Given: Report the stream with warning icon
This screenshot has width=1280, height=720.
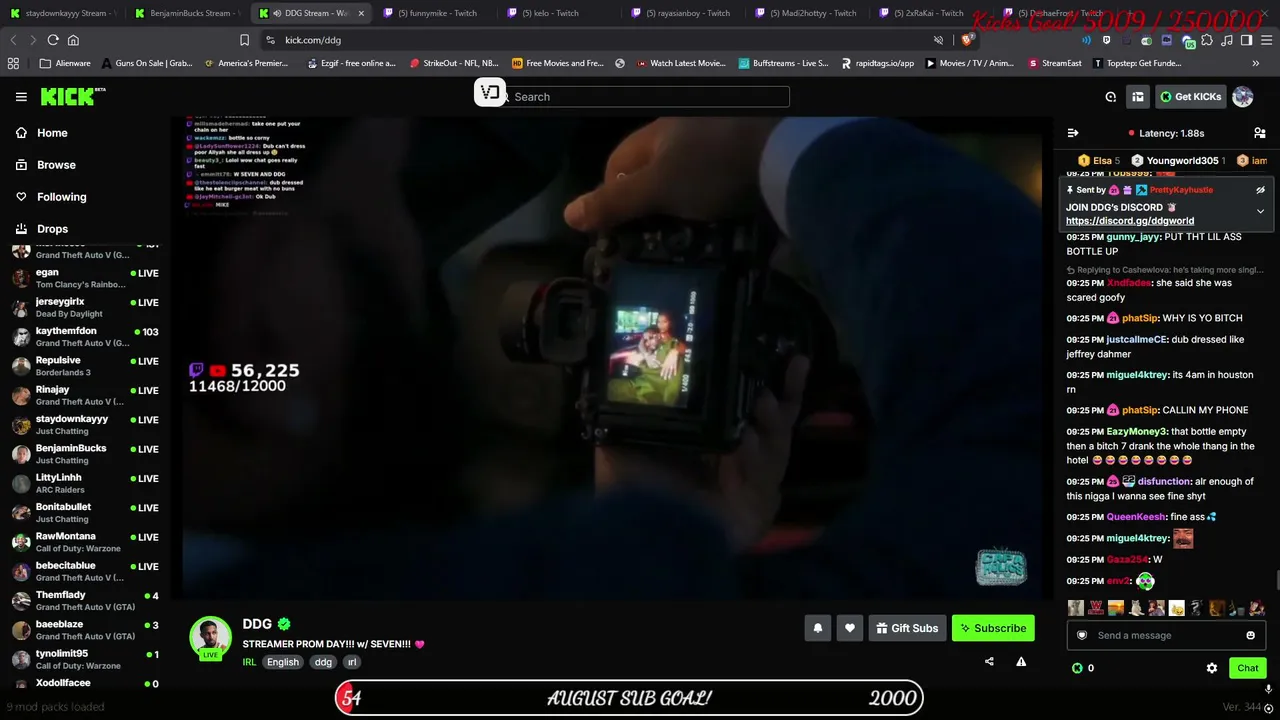Looking at the screenshot, I should [1021, 661].
